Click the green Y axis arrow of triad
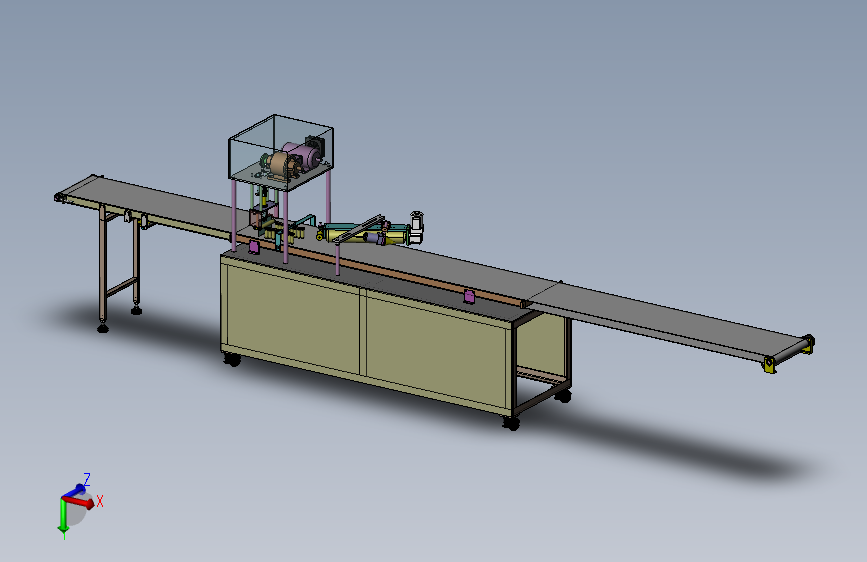This screenshot has height=562, width=867. (63, 516)
